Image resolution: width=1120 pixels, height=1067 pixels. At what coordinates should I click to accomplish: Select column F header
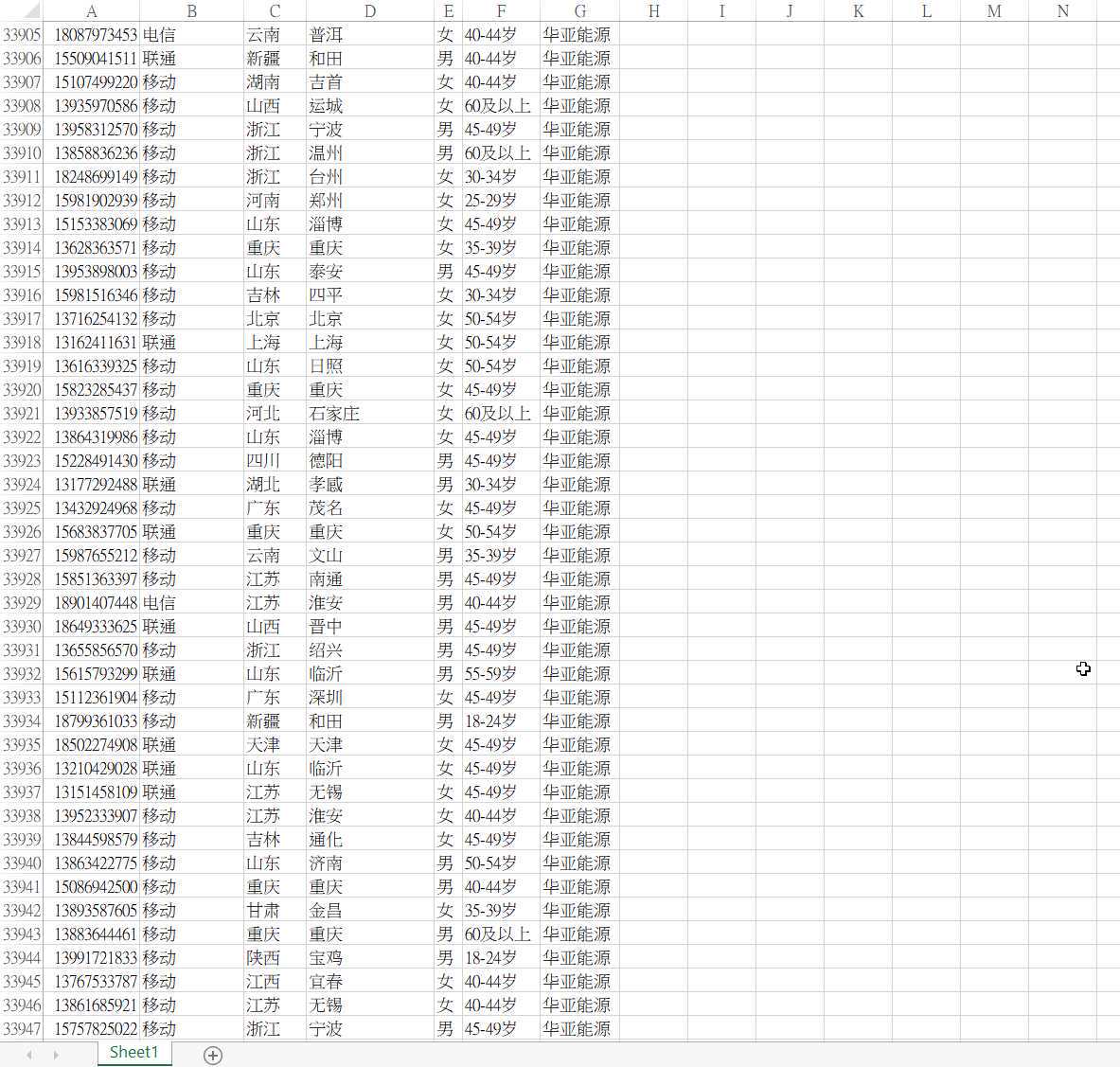[x=501, y=10]
